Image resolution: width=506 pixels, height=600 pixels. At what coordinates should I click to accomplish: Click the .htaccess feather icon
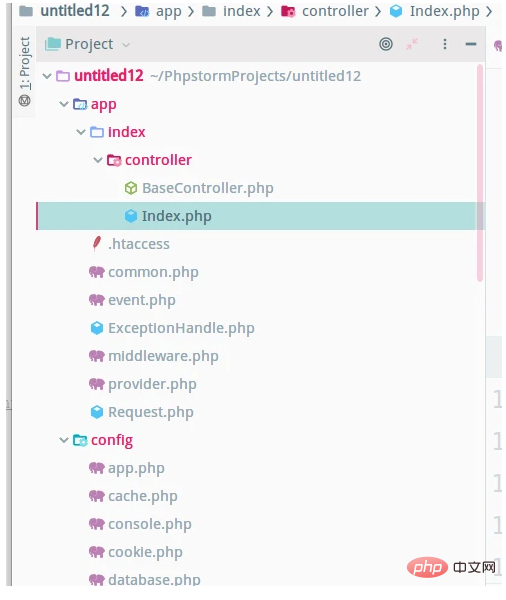click(97, 244)
